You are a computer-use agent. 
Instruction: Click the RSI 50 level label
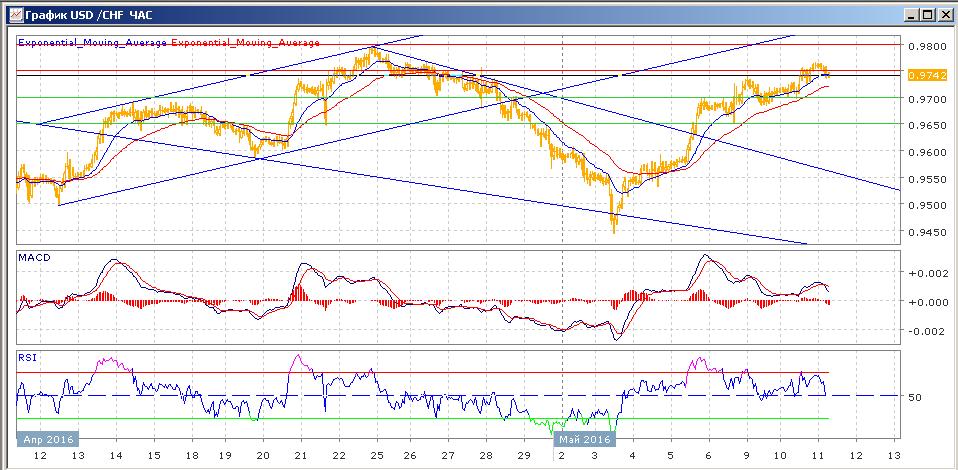[914, 397]
